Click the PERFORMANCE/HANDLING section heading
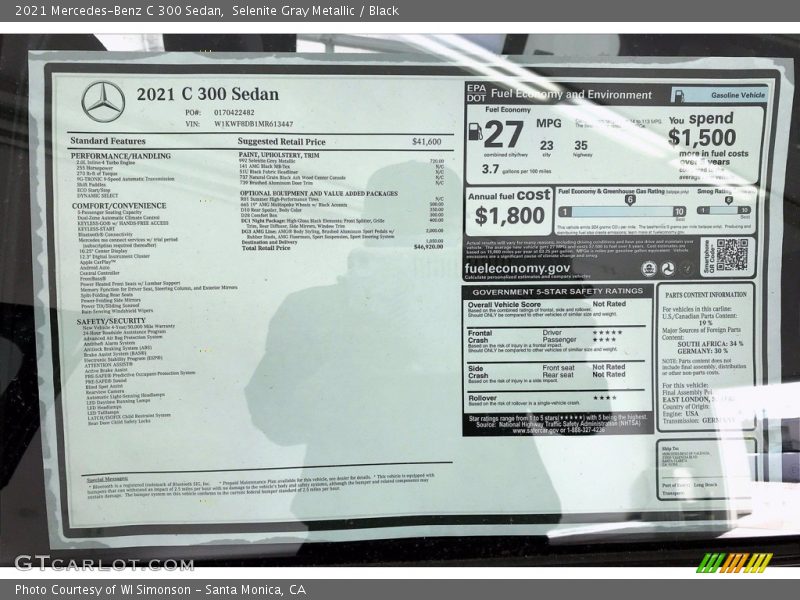Image resolution: width=800 pixels, height=600 pixels. tap(120, 156)
